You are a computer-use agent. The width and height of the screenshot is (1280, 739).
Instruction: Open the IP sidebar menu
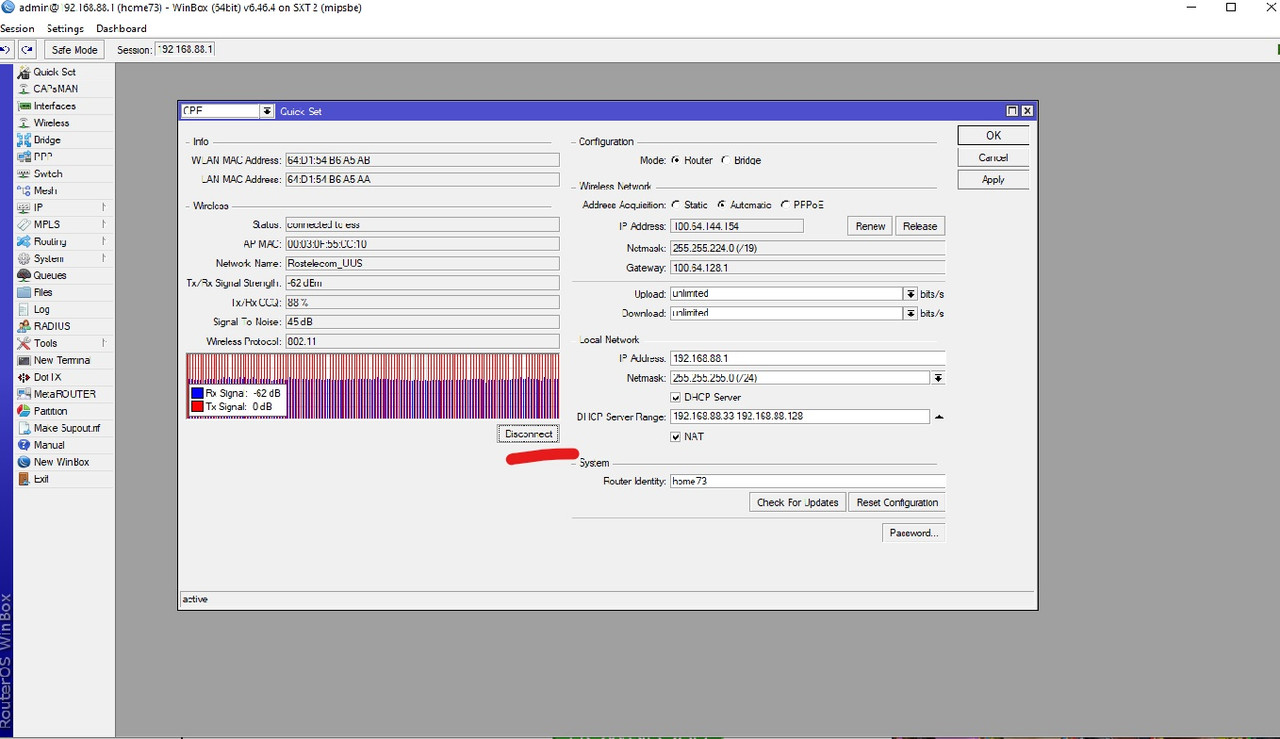[x=38, y=208]
